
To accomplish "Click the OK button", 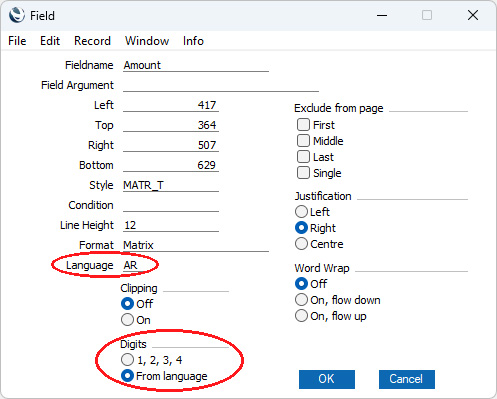I will pyautogui.click(x=327, y=379).
